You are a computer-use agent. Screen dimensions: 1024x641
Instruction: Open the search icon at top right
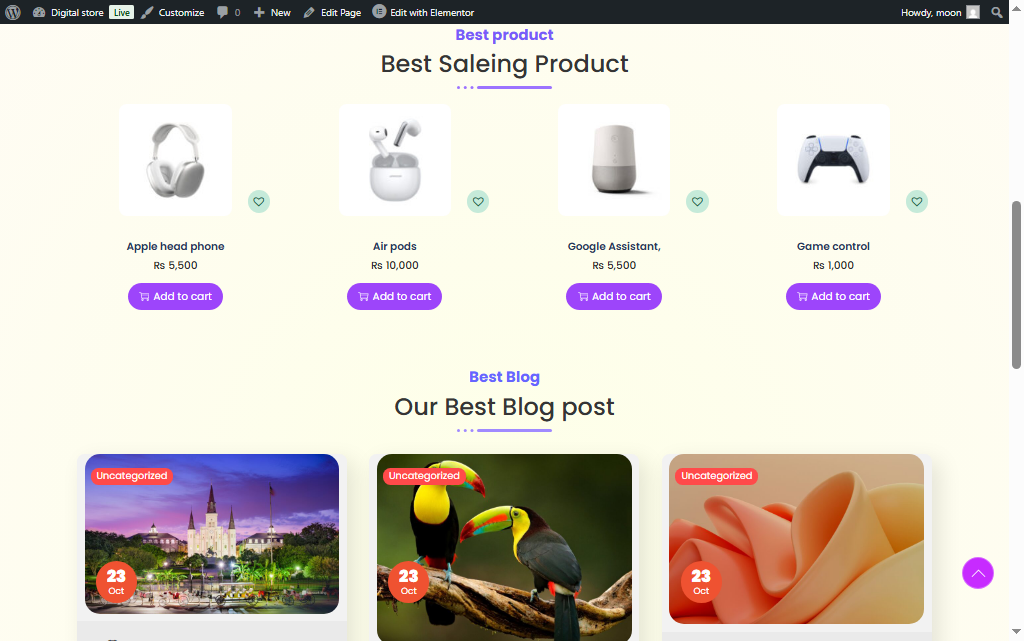[x=997, y=12]
